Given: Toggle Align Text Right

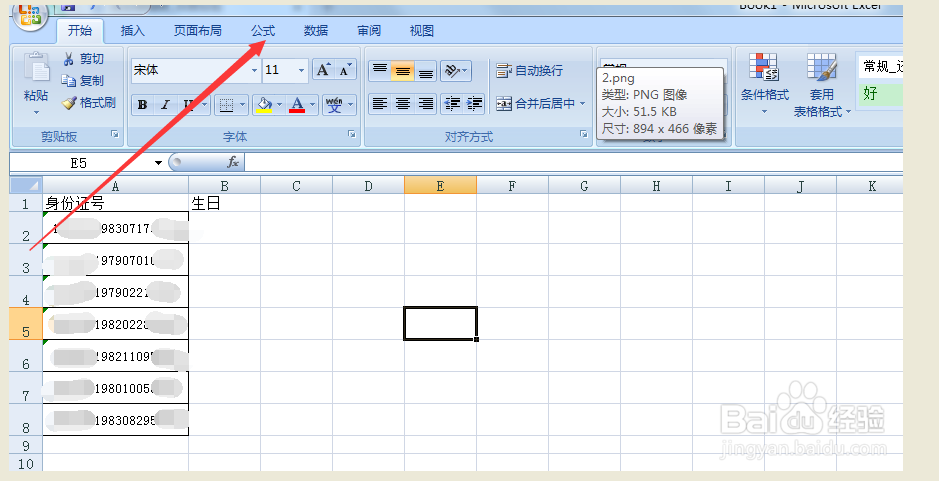Looking at the screenshot, I should 425,104.
